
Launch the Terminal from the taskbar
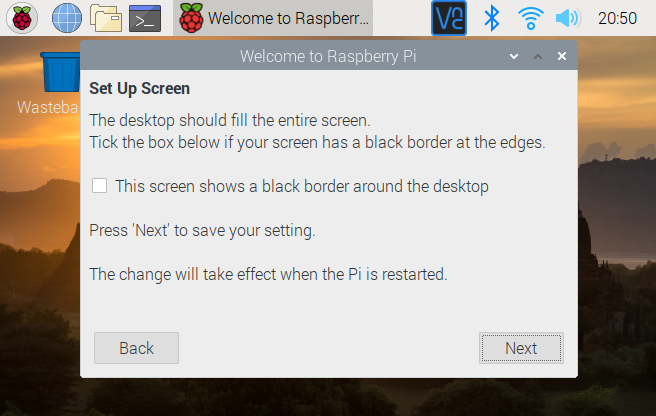pos(145,18)
